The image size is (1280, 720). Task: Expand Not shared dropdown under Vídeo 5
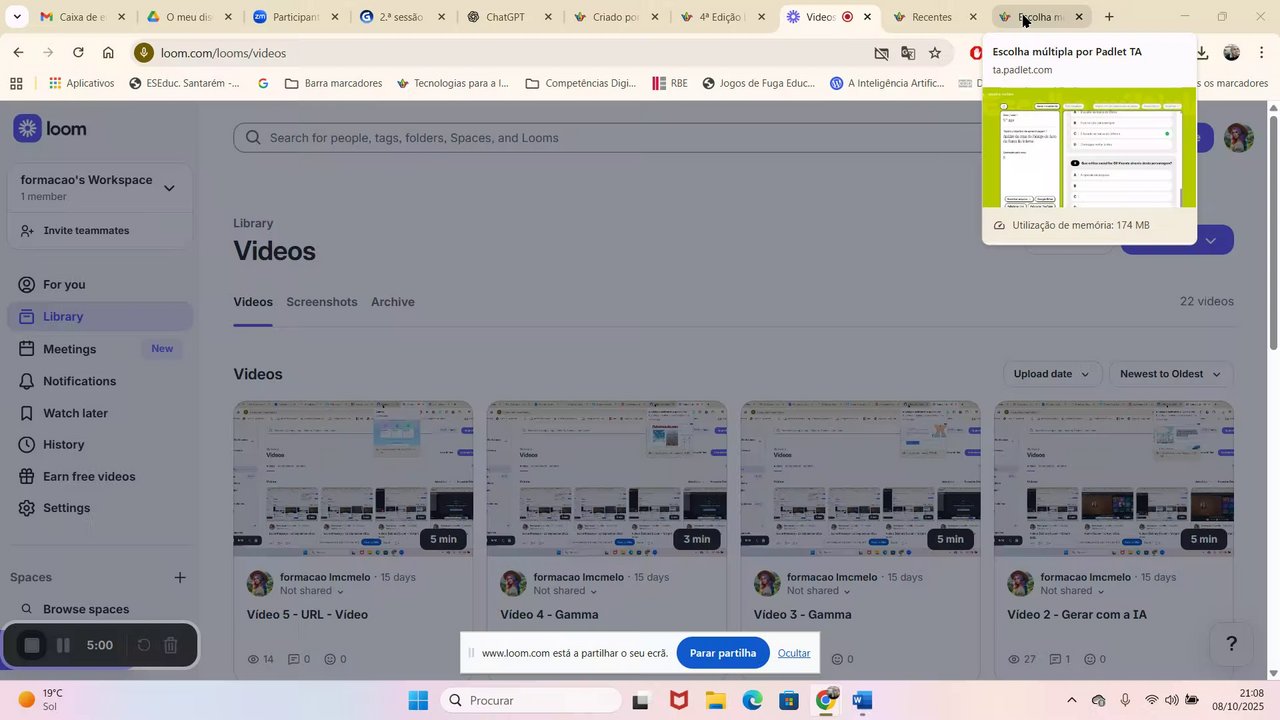coord(312,591)
